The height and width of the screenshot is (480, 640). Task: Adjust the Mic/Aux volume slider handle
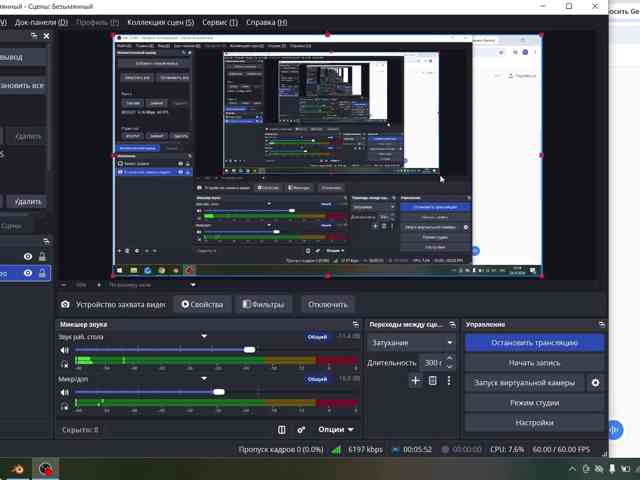tap(219, 392)
